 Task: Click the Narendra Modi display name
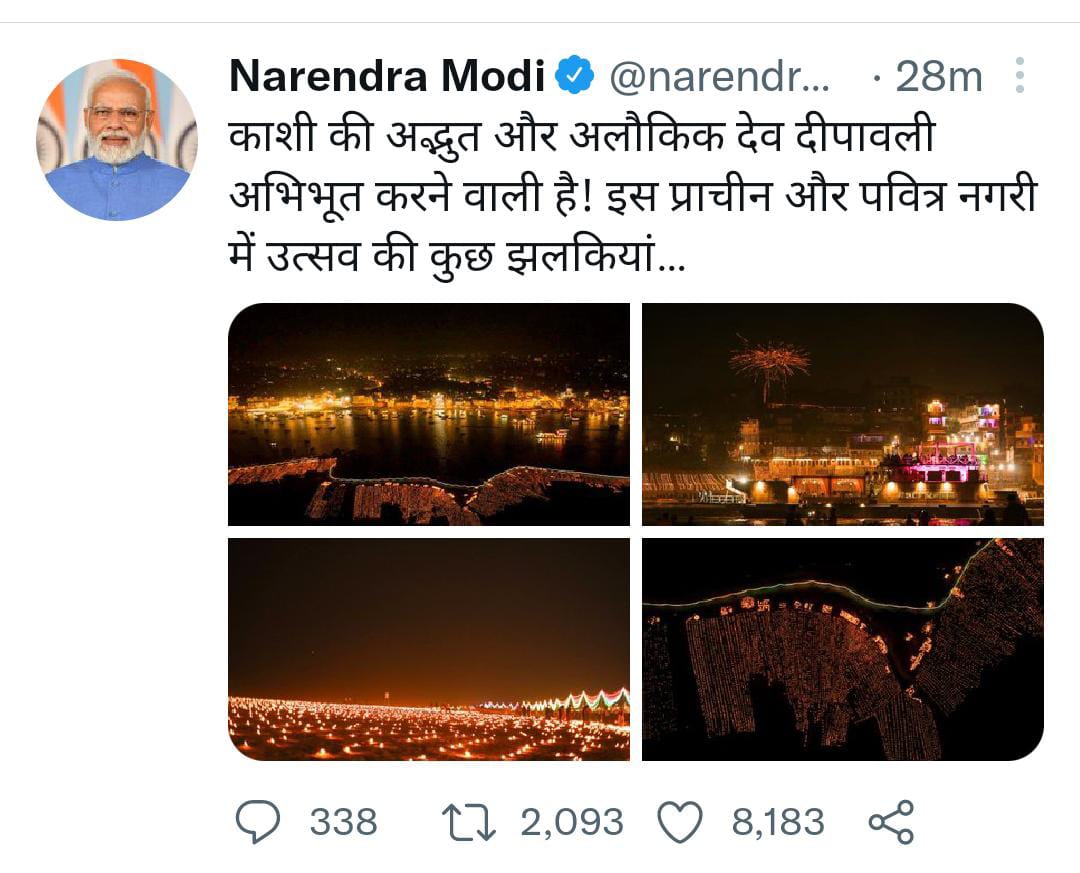[x=387, y=76]
